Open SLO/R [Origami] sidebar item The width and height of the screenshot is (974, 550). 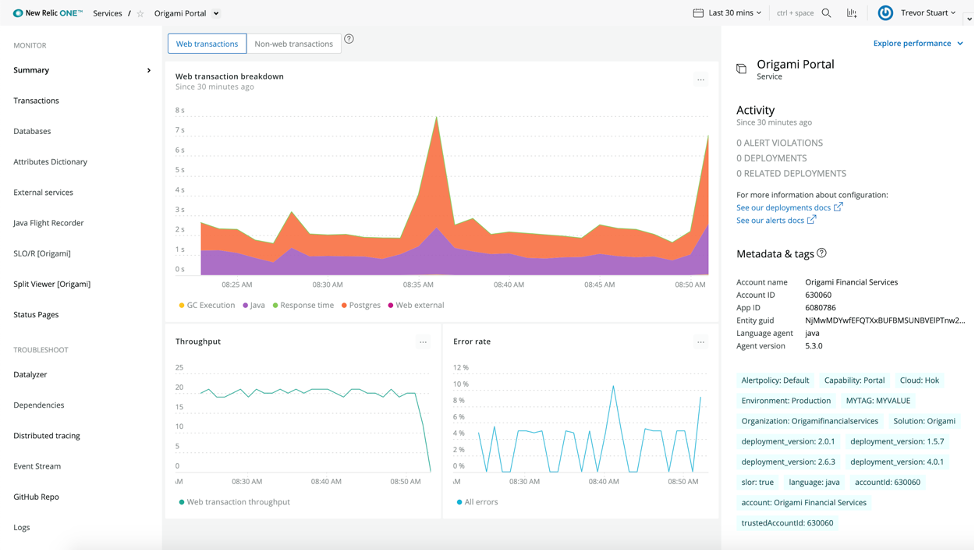pos(42,254)
